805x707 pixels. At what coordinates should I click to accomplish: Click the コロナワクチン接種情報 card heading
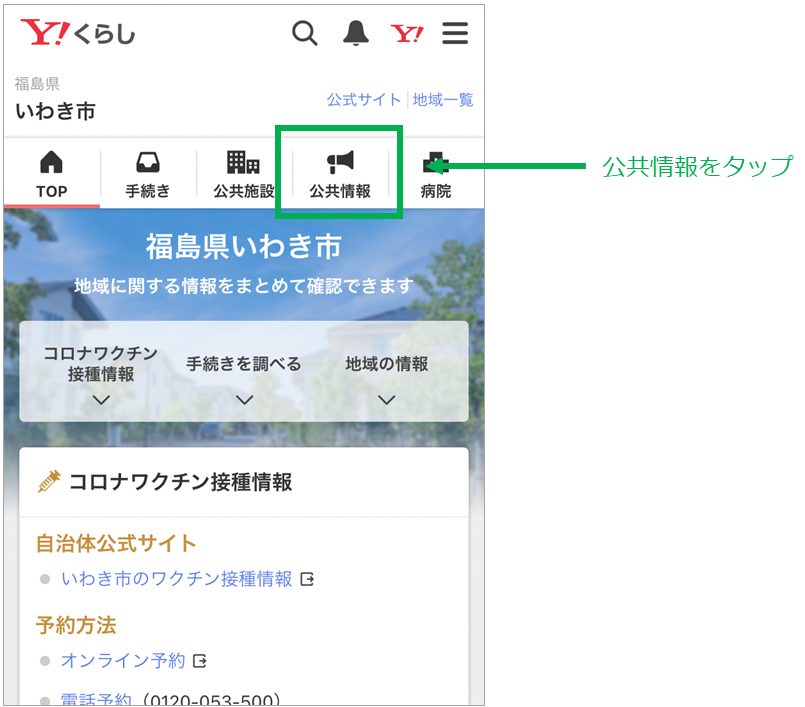[181, 482]
